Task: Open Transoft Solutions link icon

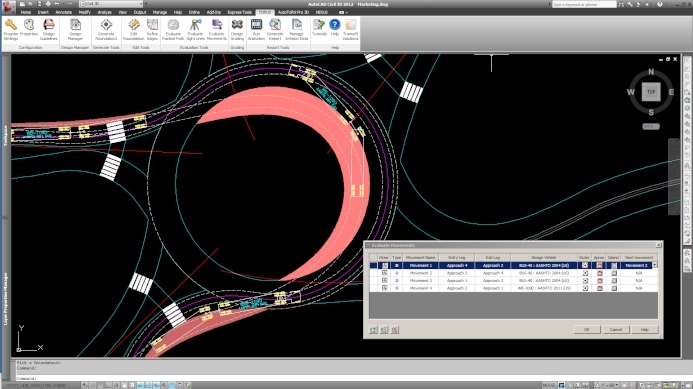Action: pyautogui.click(x=350, y=30)
